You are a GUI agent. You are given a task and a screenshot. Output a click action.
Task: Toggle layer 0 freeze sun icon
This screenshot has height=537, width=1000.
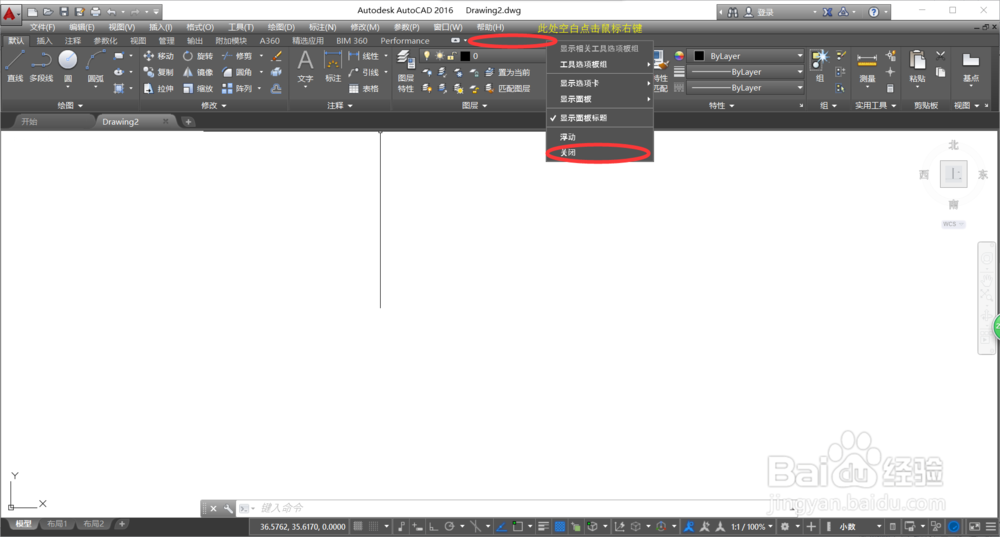(x=439, y=56)
